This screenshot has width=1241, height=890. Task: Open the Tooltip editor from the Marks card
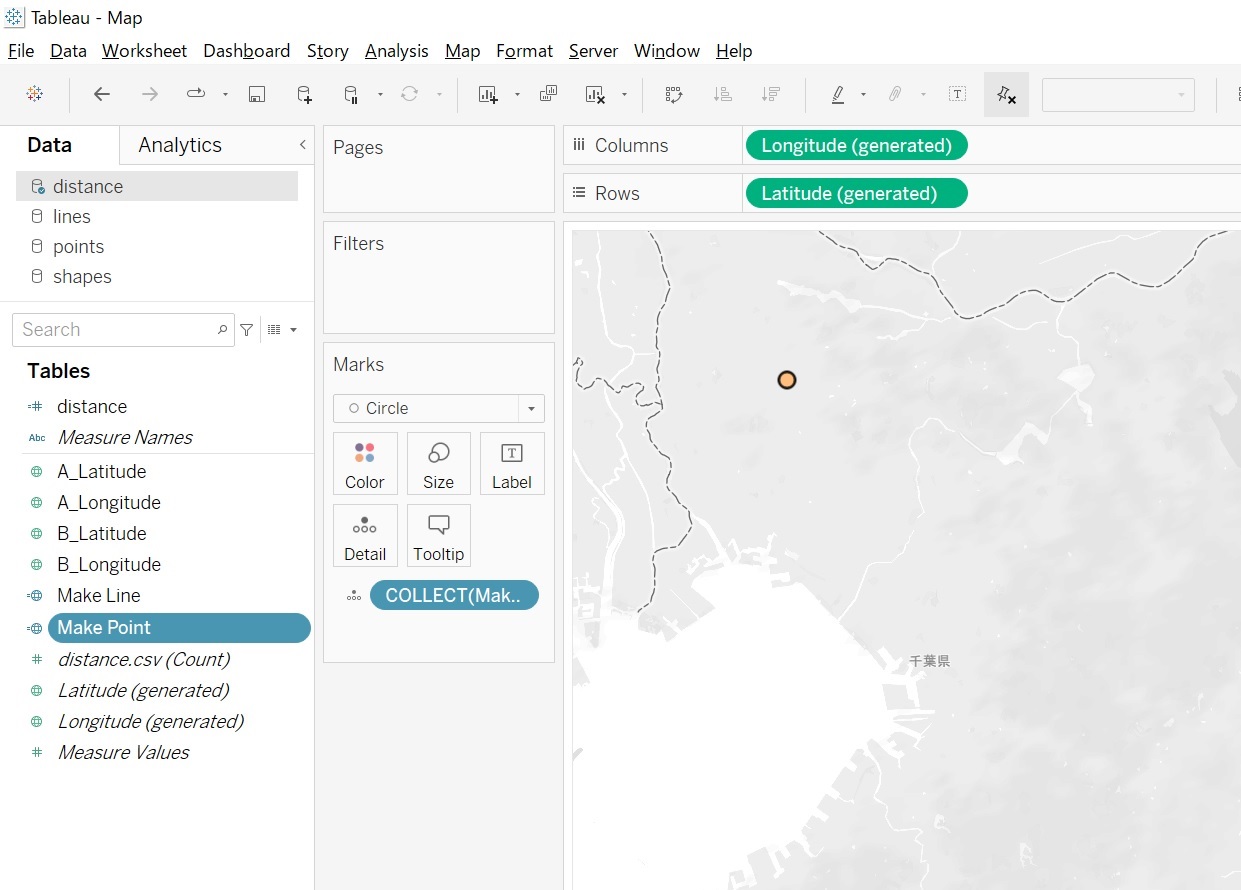(438, 535)
